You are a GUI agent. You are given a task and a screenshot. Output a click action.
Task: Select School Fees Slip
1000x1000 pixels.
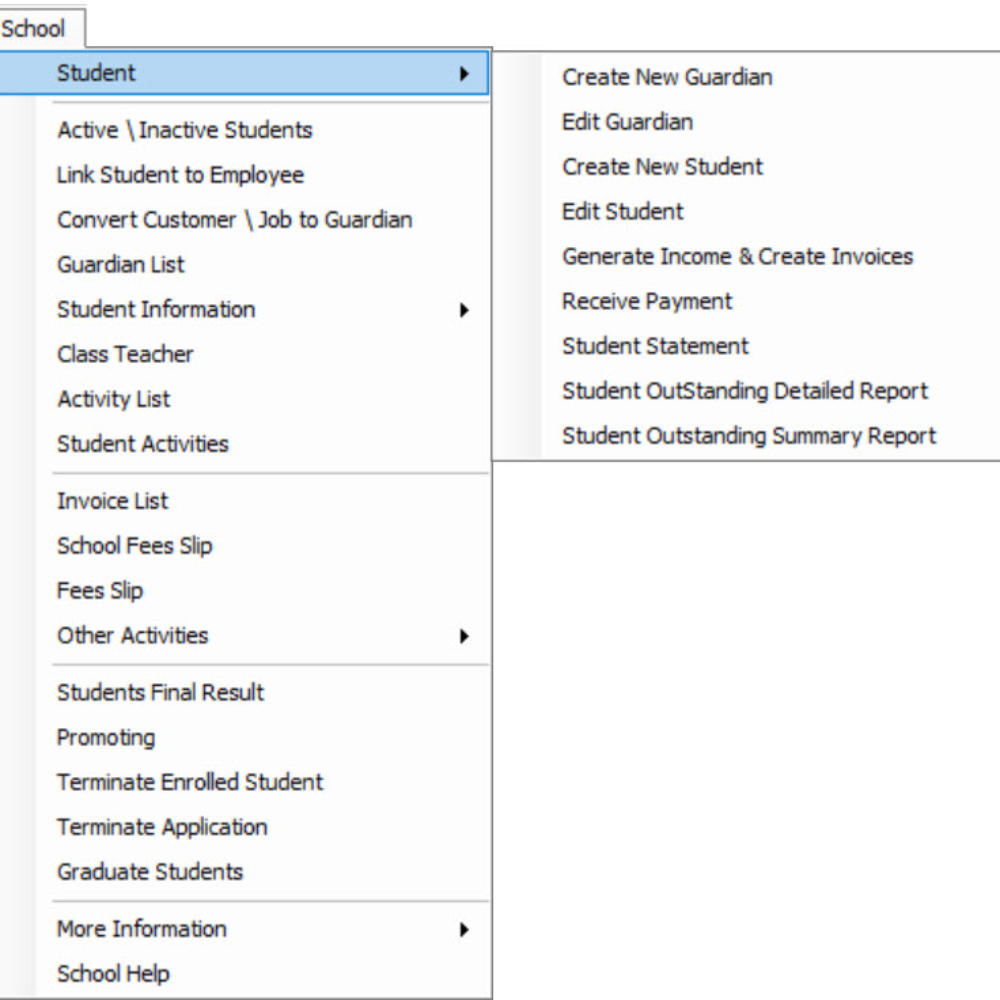pos(135,546)
